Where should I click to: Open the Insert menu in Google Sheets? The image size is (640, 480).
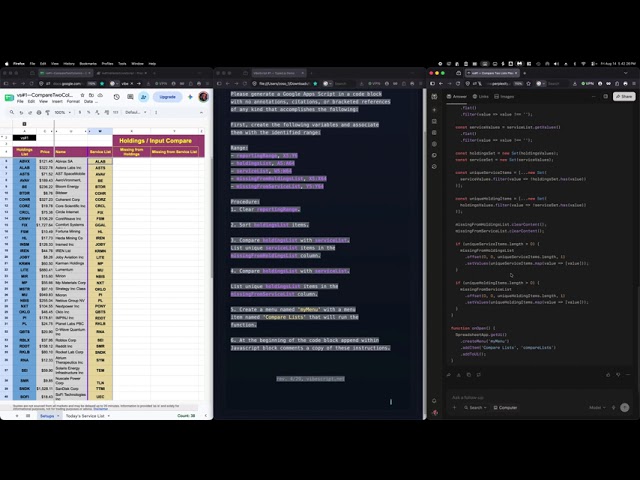coord(57,101)
